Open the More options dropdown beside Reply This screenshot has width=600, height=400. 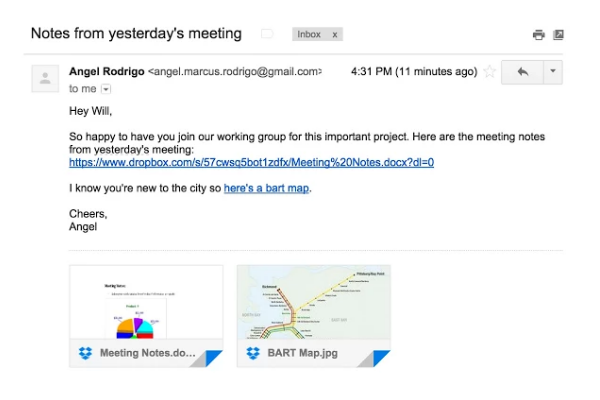click(x=554, y=72)
